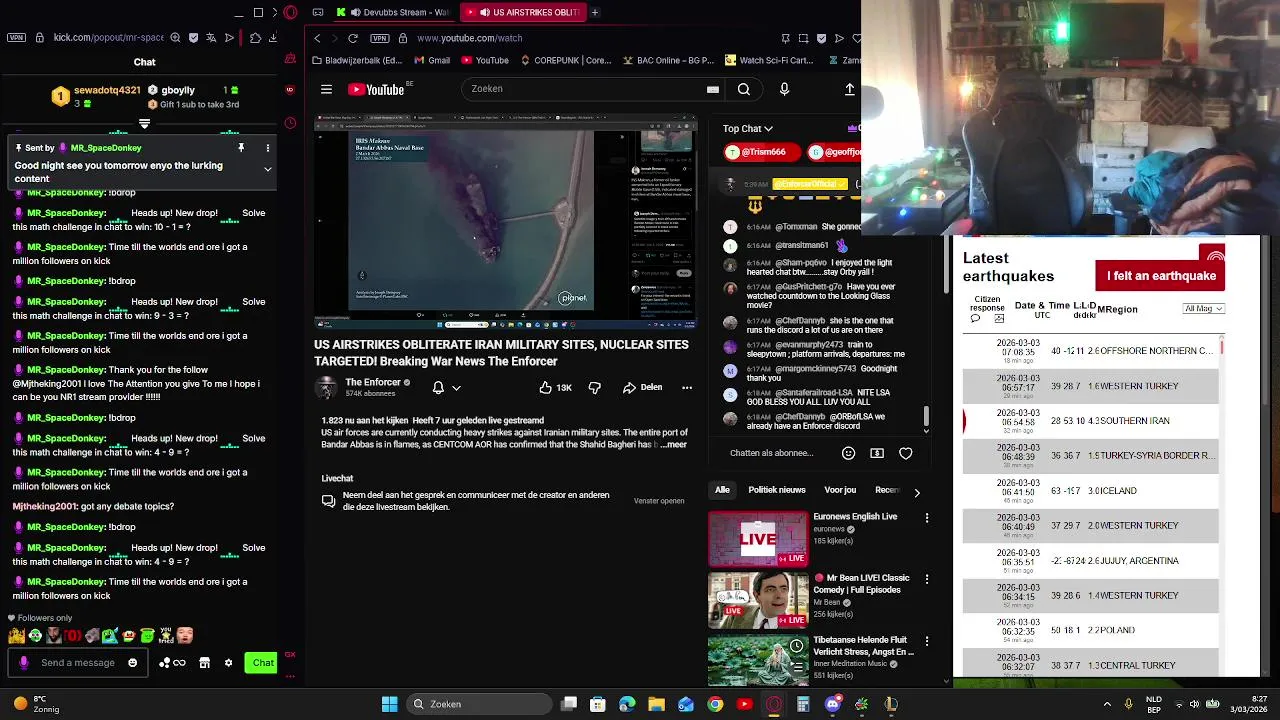
Task: Open the Windows Start menu
Action: click(390, 704)
